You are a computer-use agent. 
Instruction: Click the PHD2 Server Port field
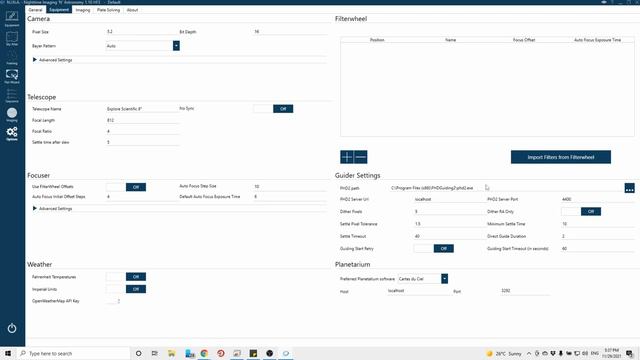pos(597,199)
